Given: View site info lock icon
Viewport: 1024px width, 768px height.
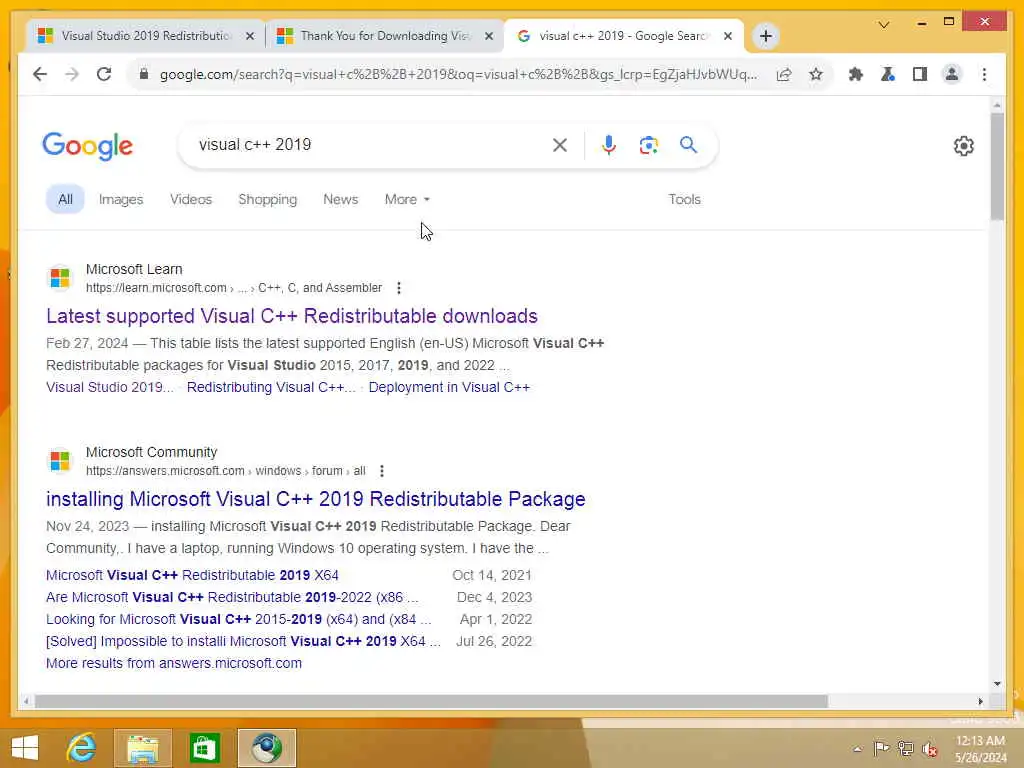Looking at the screenshot, I should coord(144,74).
